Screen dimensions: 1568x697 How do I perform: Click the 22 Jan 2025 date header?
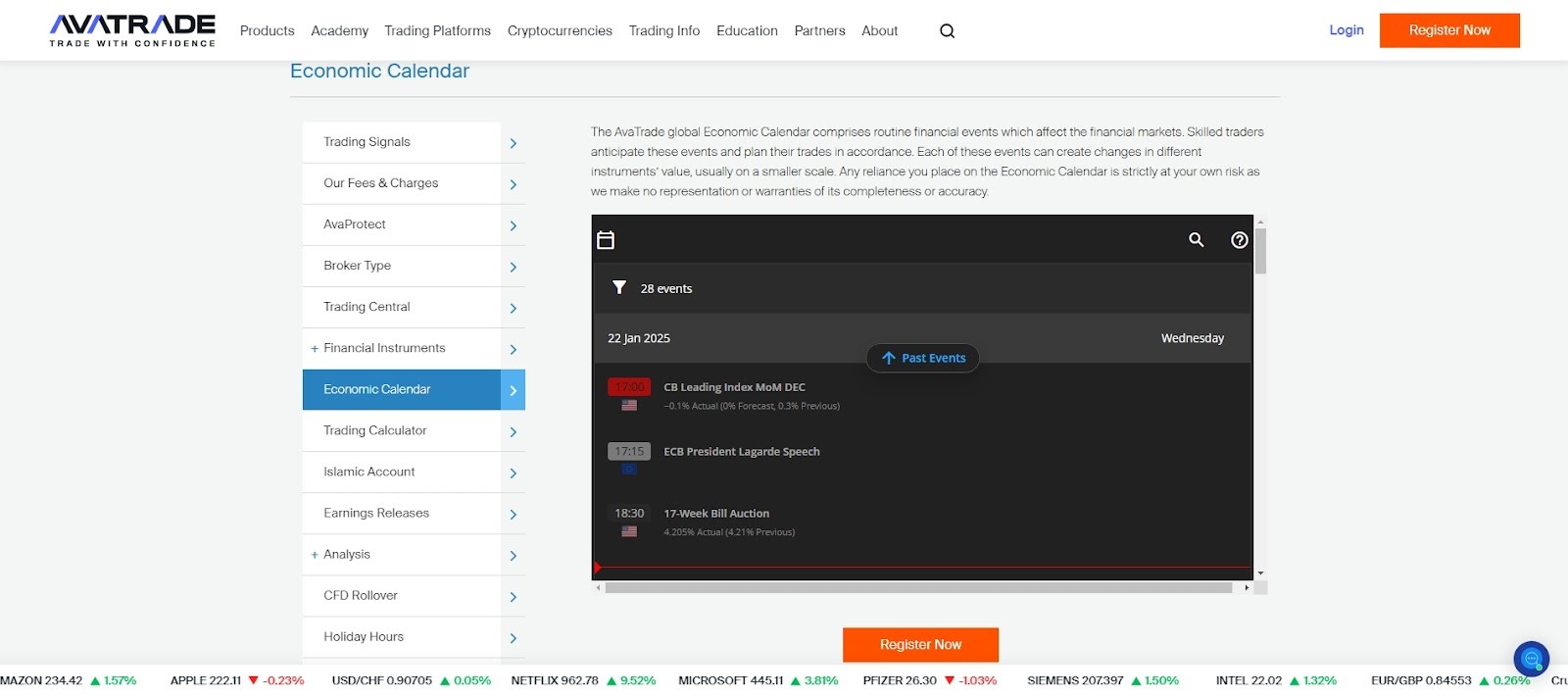coord(639,338)
